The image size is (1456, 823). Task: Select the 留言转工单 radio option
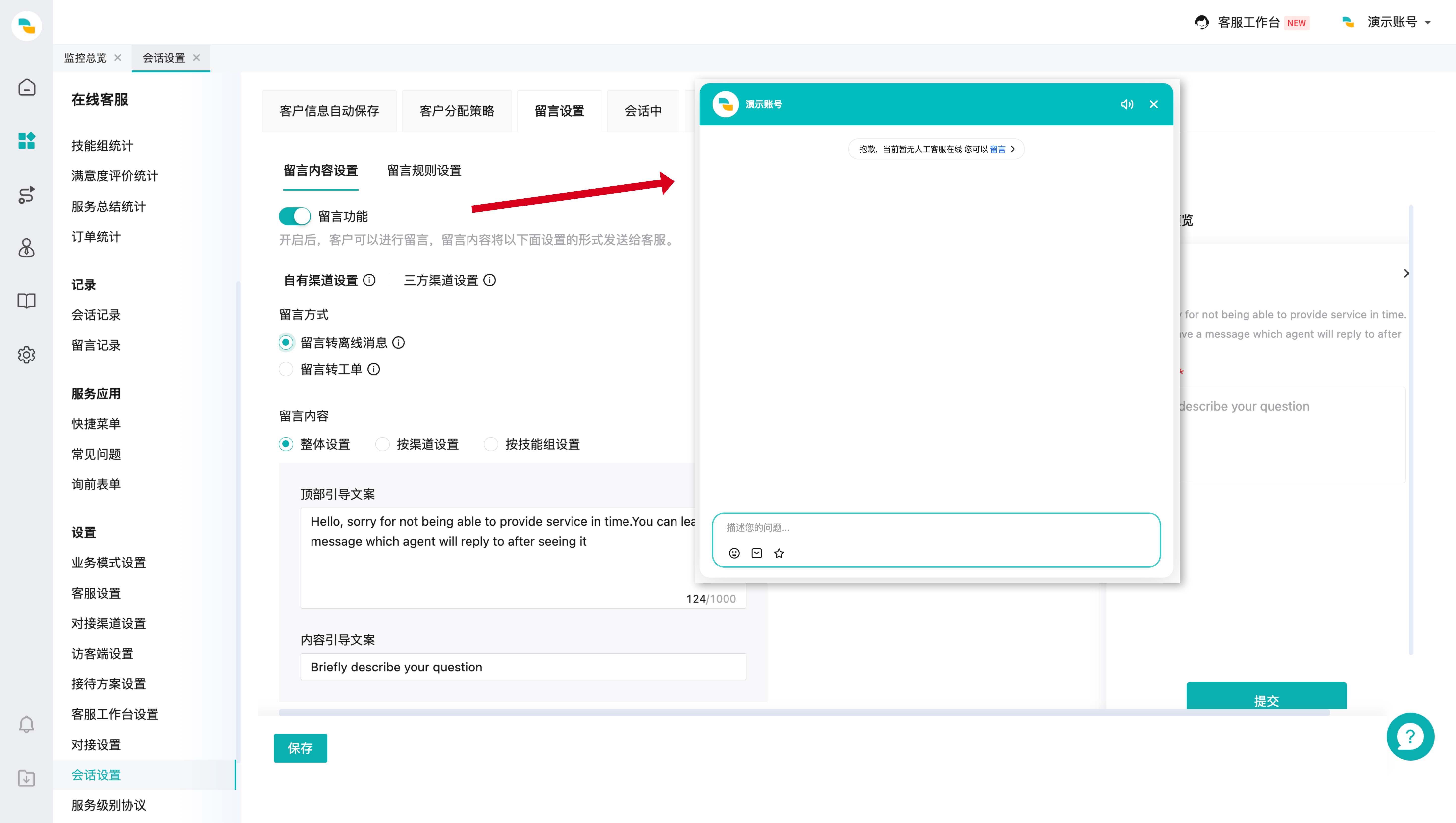point(286,369)
